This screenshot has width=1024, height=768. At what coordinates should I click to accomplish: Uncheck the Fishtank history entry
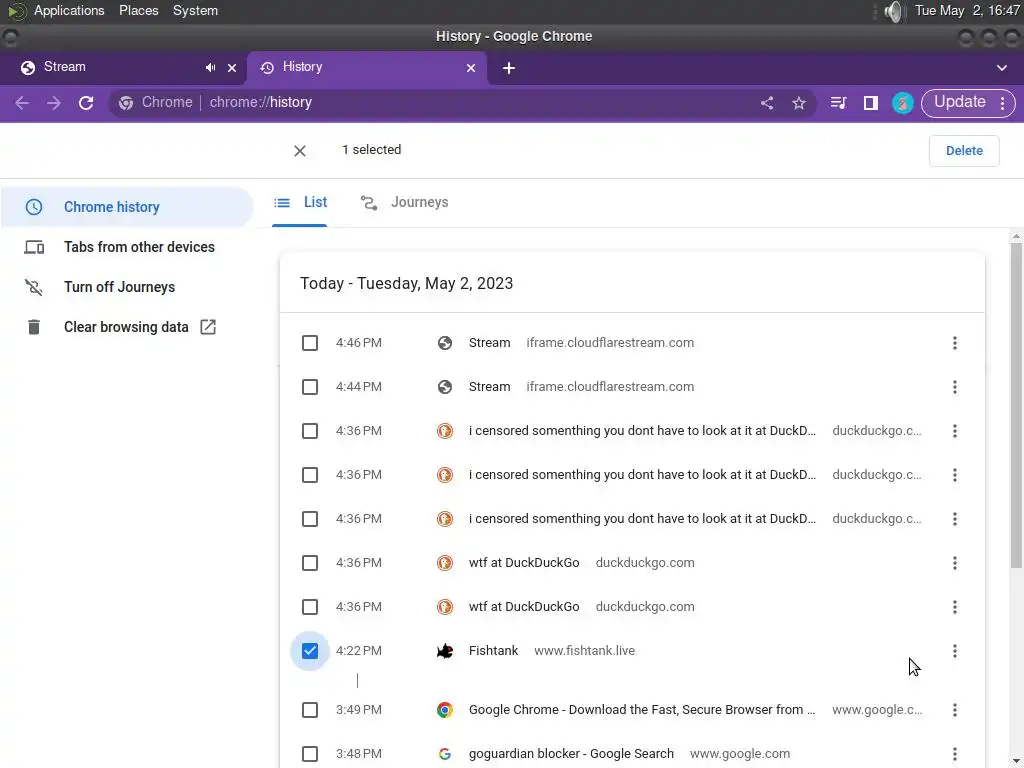pyautogui.click(x=310, y=650)
